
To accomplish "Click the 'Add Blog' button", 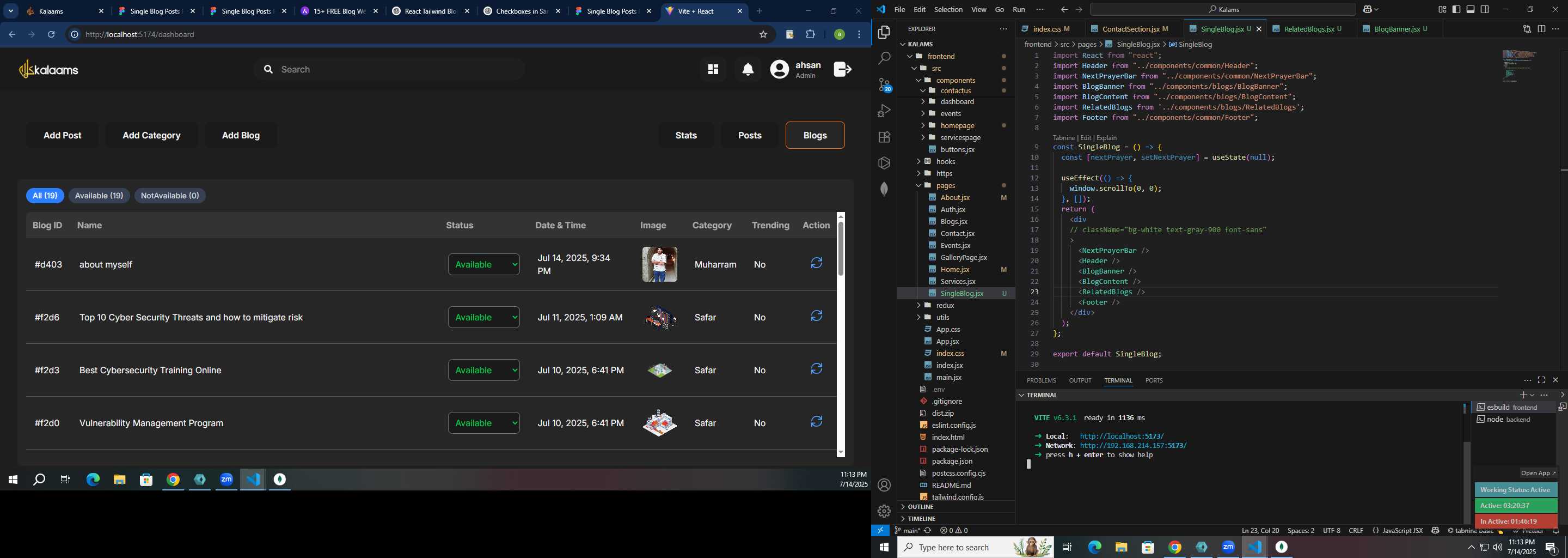I will pyautogui.click(x=241, y=135).
